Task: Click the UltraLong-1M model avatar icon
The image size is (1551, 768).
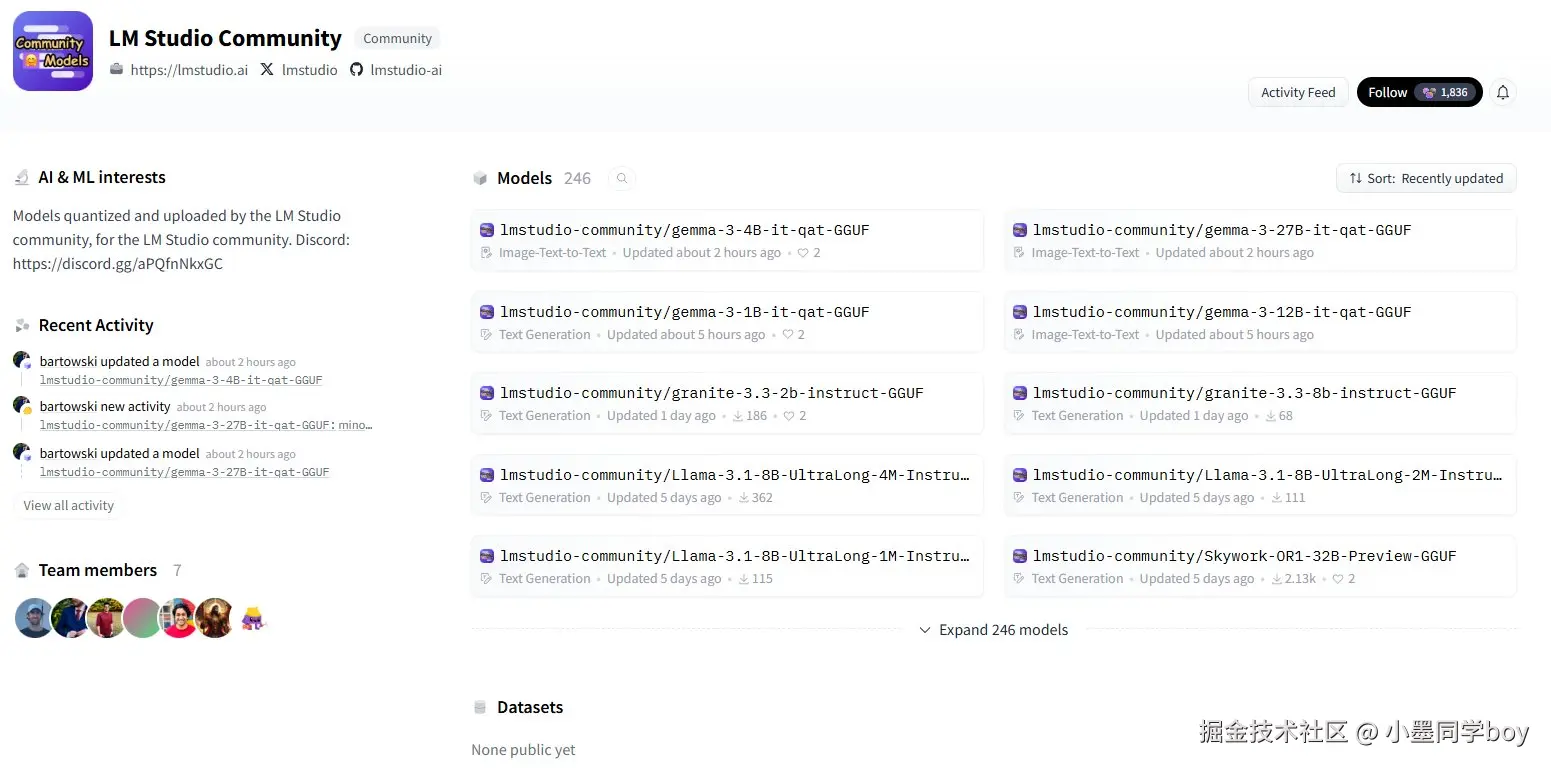Action: [487, 556]
